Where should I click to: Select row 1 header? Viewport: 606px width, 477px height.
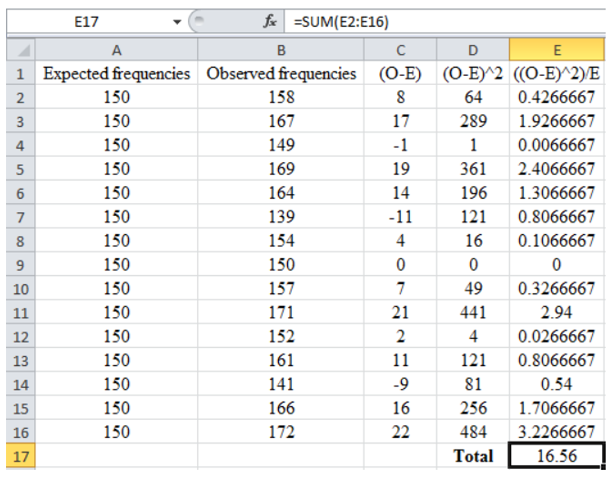(18, 74)
